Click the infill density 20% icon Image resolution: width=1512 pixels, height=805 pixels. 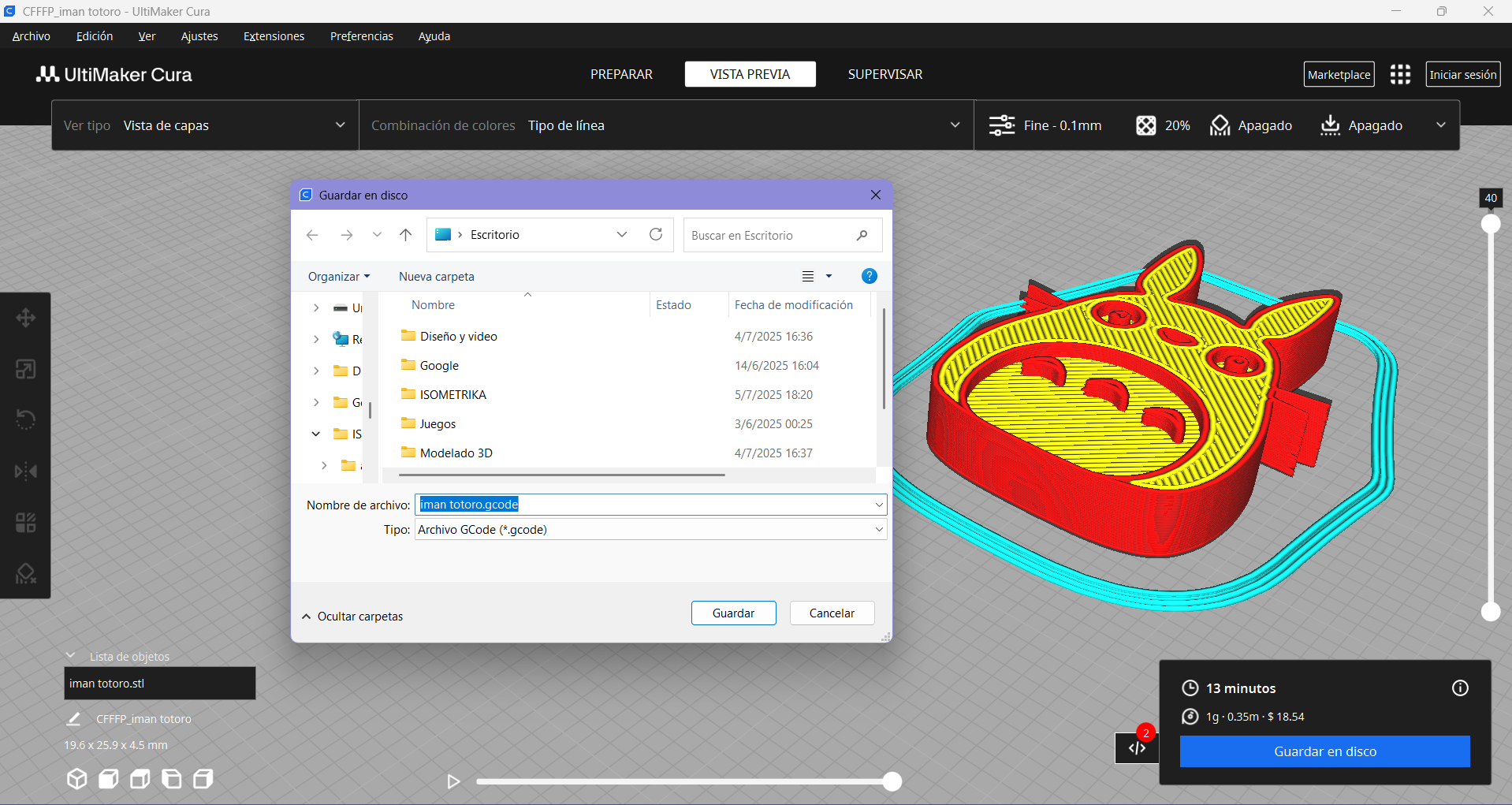coord(1145,125)
